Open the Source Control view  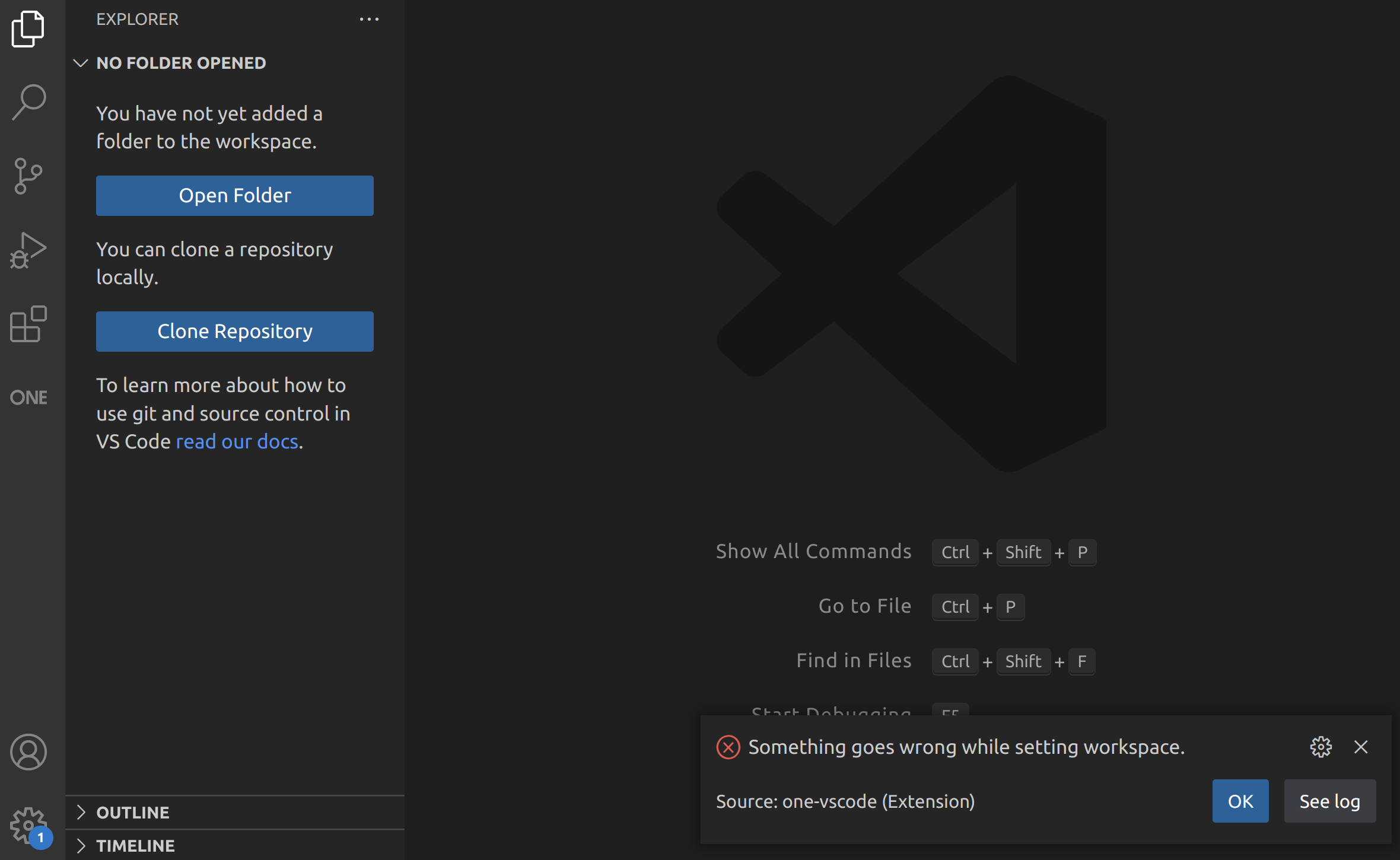pos(28,176)
